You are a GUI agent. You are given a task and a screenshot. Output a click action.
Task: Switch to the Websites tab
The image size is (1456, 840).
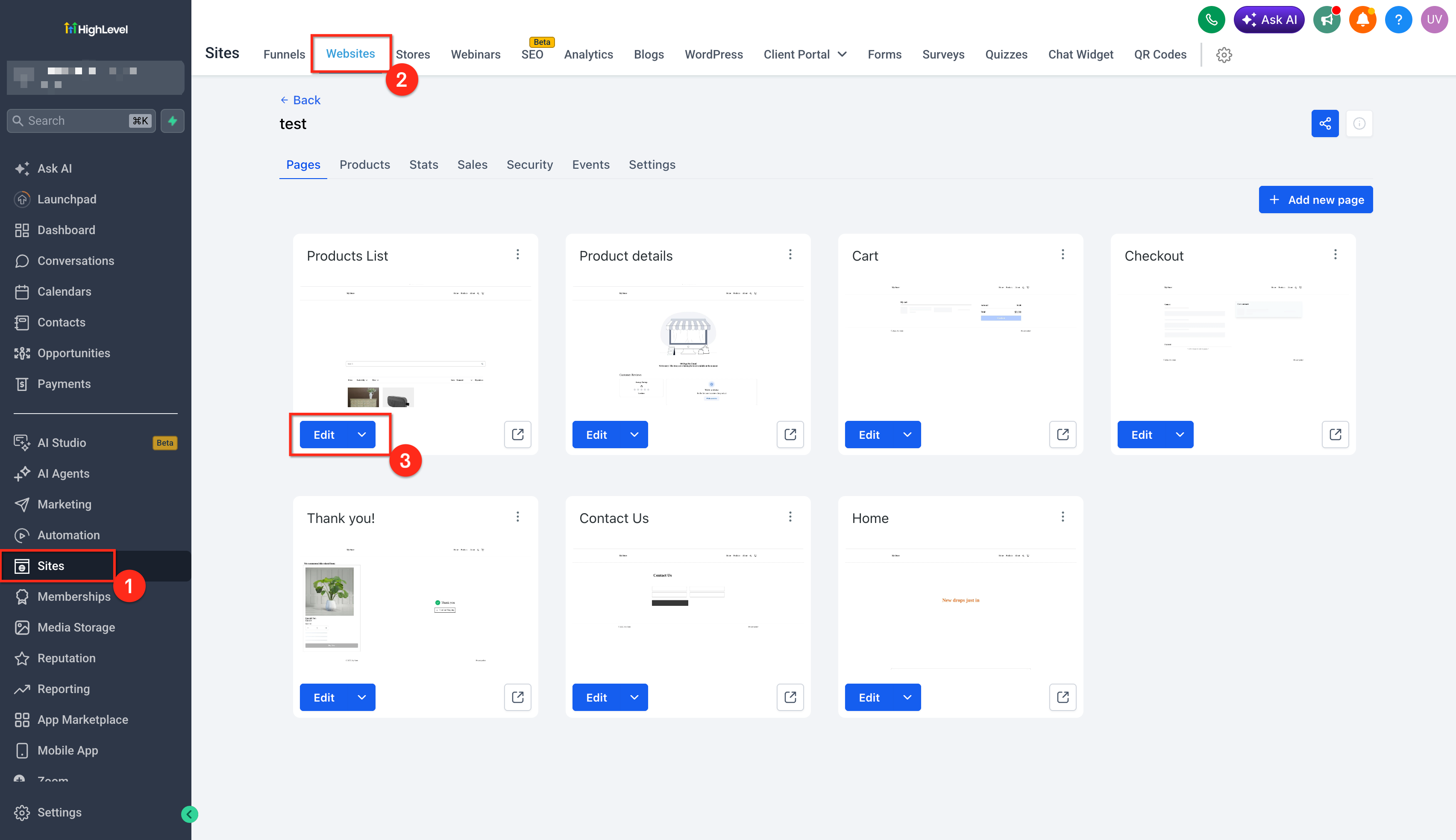[350, 54]
